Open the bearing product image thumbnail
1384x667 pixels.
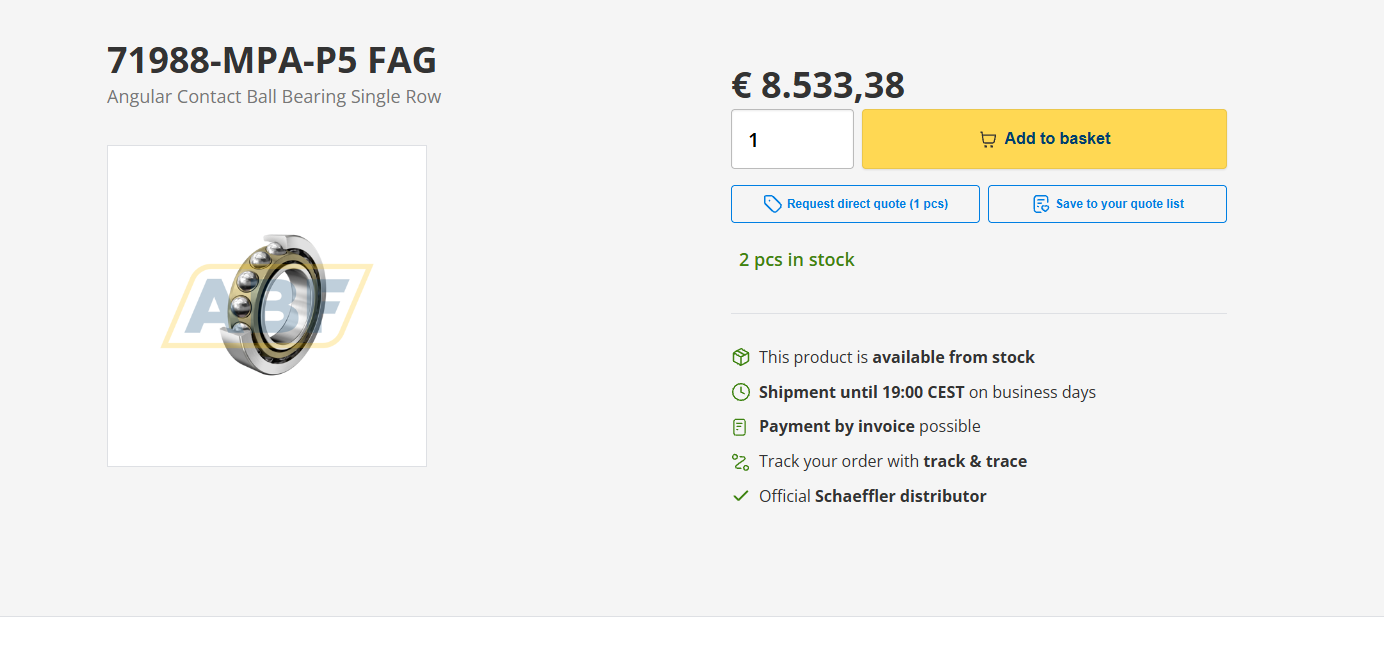pyautogui.click(x=267, y=306)
